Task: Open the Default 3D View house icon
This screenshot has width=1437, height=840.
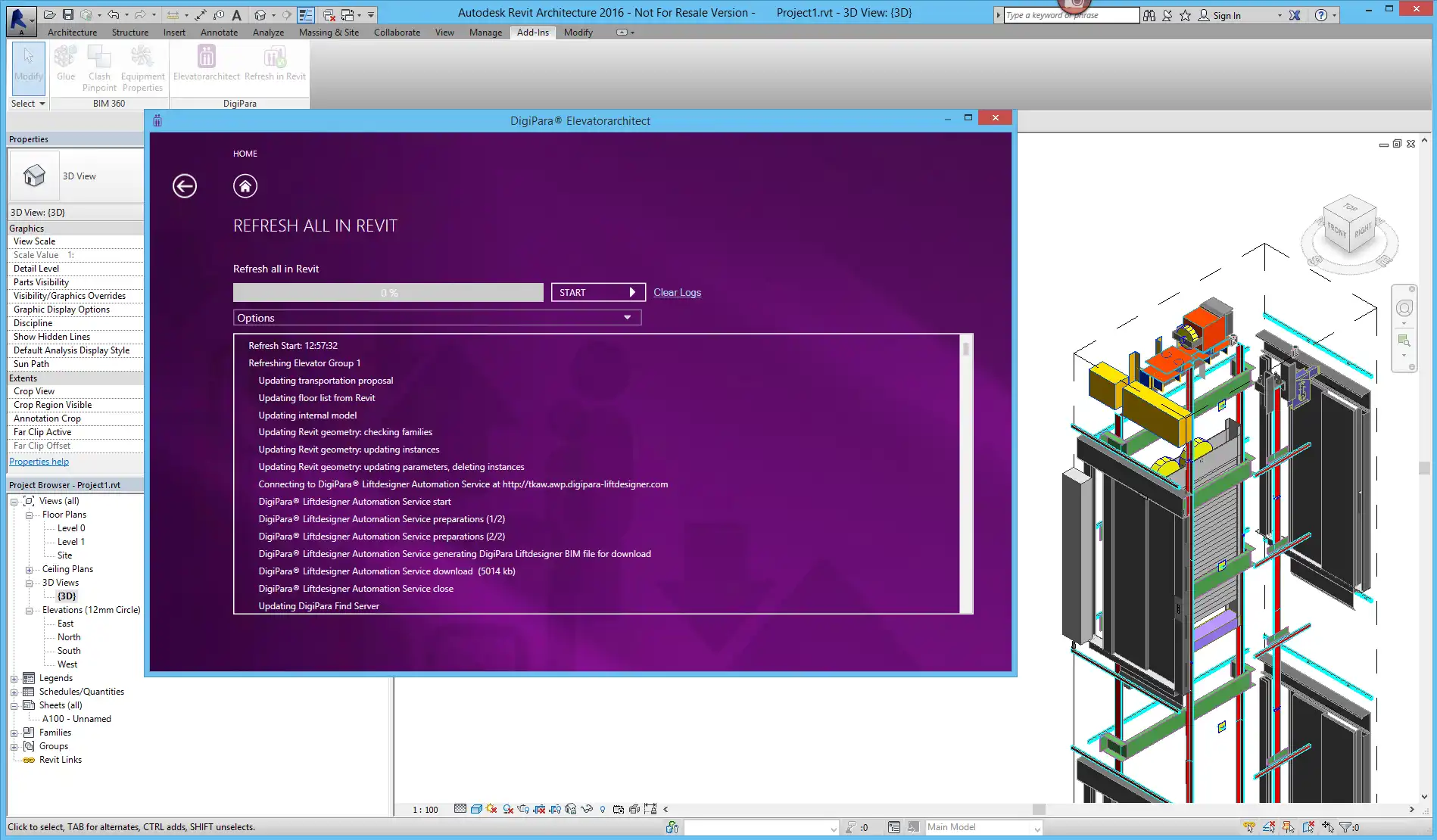Action: click(260, 14)
